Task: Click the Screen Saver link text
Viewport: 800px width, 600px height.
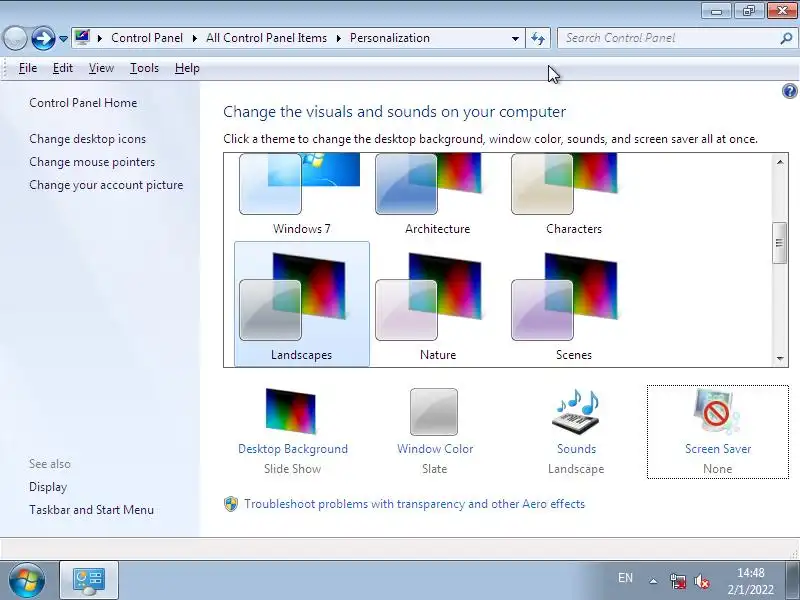Action: pyautogui.click(x=718, y=449)
